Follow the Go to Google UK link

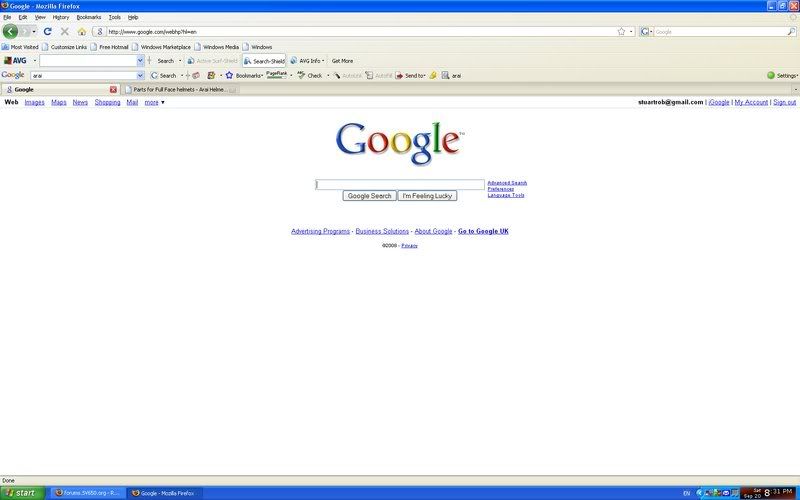[483, 231]
